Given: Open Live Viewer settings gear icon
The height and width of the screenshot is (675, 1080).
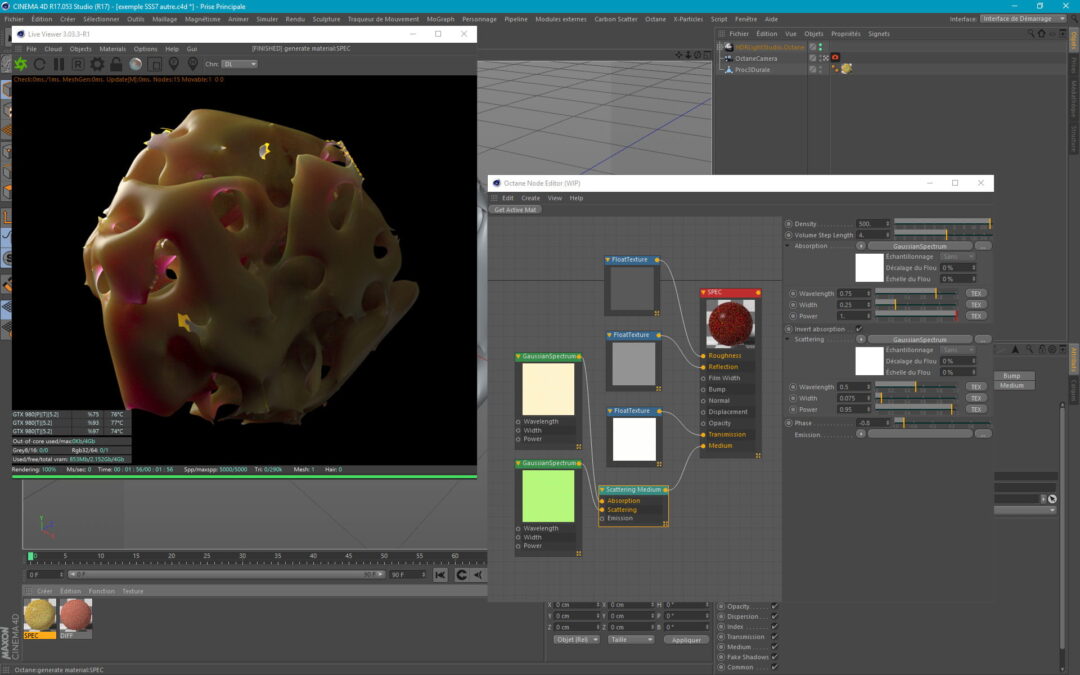Looking at the screenshot, I should click(x=97, y=64).
